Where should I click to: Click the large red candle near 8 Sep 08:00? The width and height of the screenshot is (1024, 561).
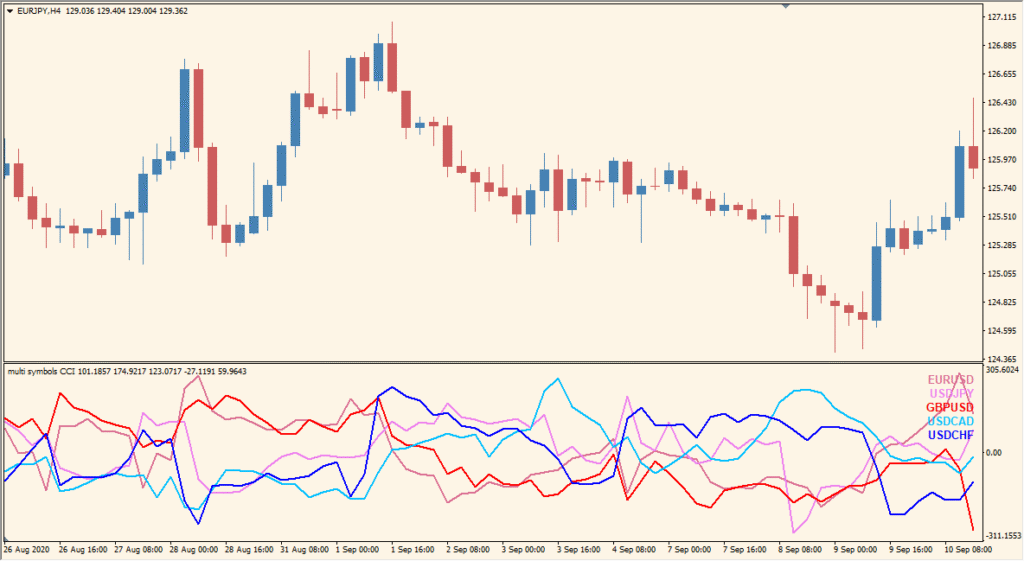coord(793,245)
